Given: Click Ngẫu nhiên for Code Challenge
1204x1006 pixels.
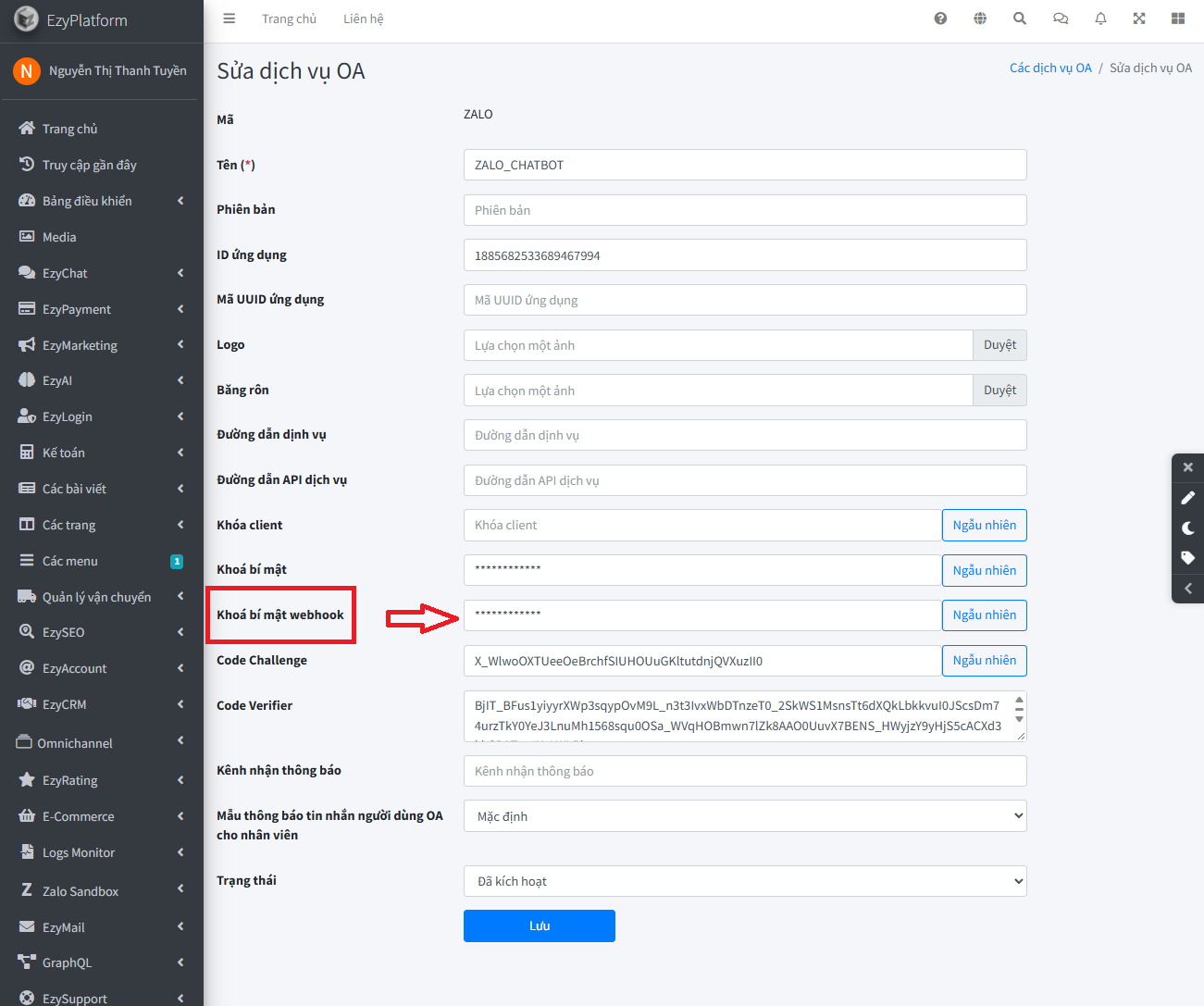Looking at the screenshot, I should (x=985, y=661).
